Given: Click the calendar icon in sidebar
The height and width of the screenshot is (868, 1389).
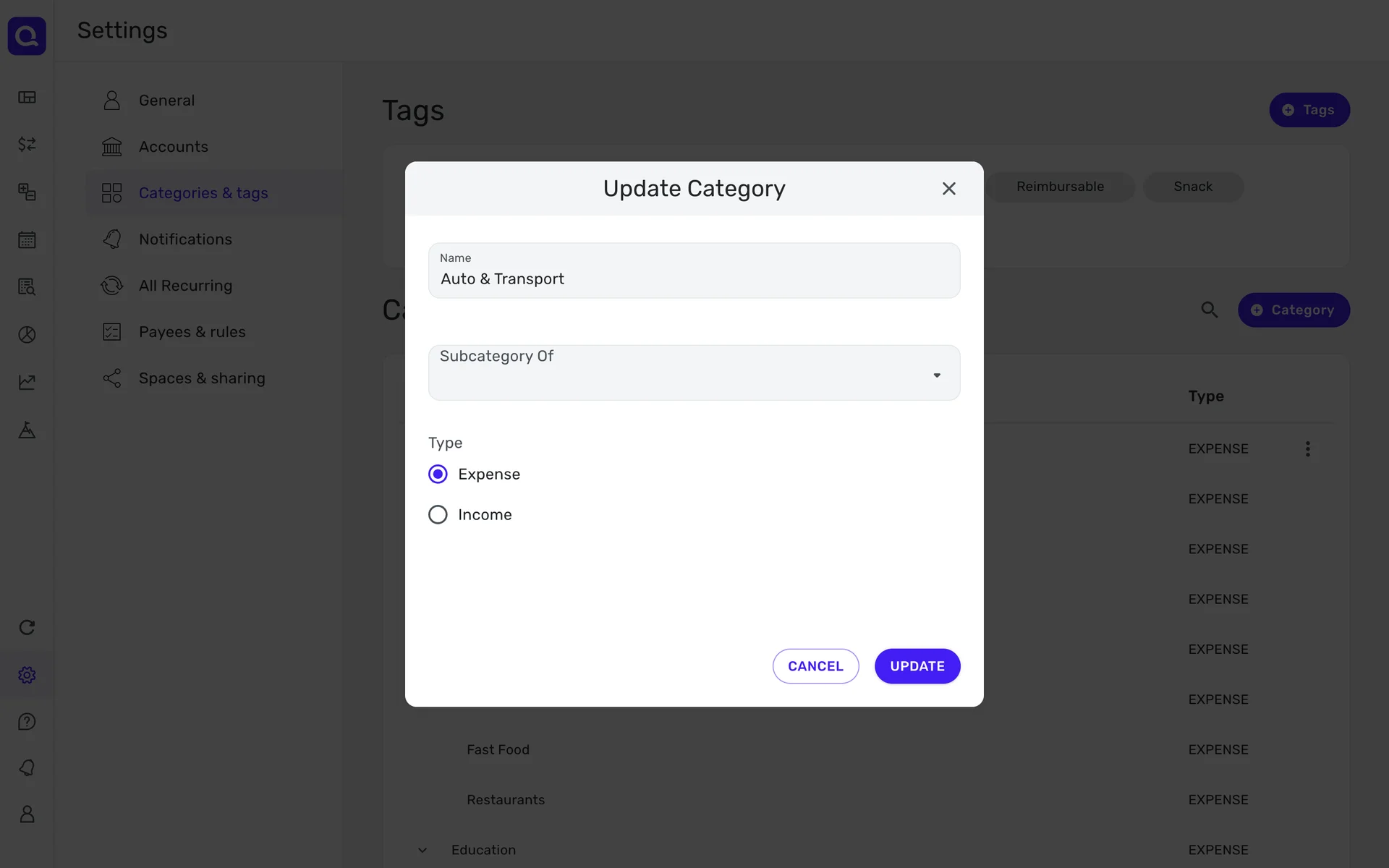Looking at the screenshot, I should [x=27, y=239].
